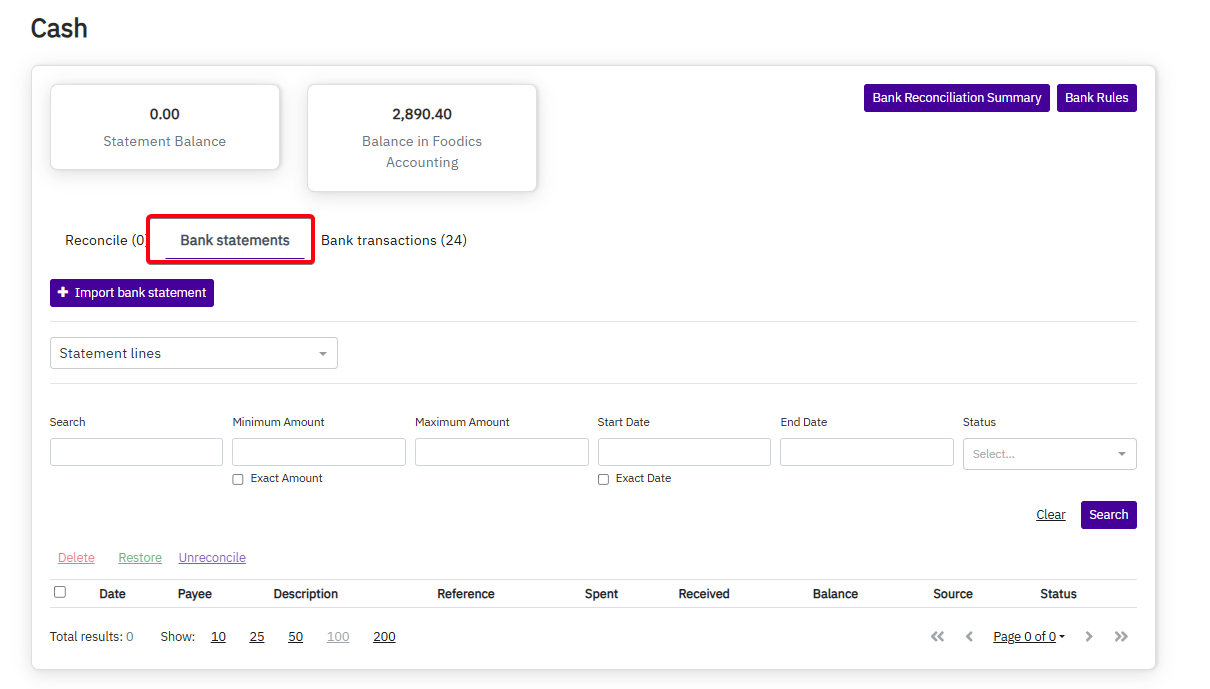Screen dimensions: 1210x689
Task: Select all rows with the header checkbox
Action: coord(59,592)
